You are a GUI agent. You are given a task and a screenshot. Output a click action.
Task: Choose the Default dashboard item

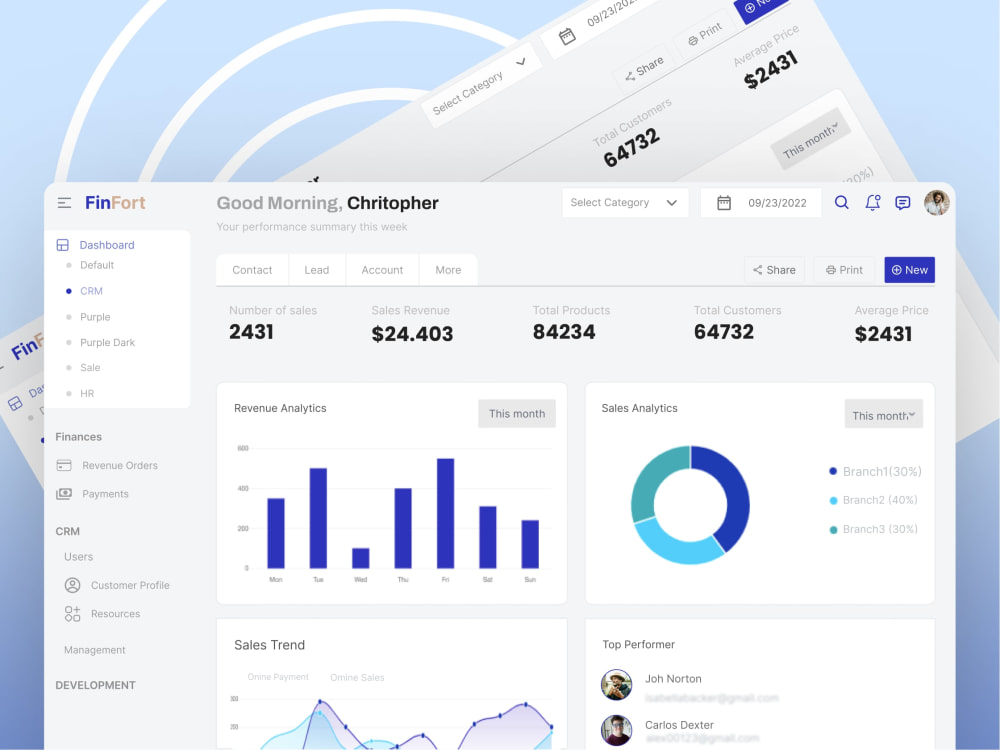point(97,265)
